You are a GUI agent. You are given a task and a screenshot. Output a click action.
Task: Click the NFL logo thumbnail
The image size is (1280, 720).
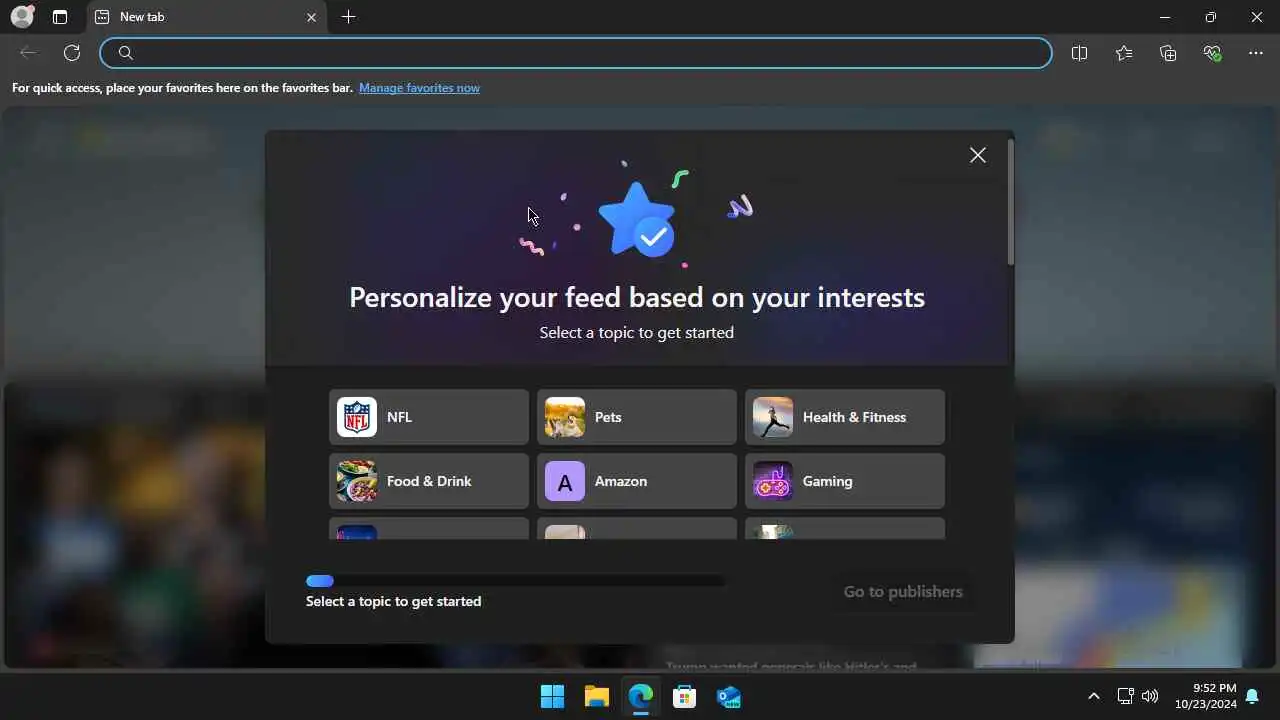[357, 417]
